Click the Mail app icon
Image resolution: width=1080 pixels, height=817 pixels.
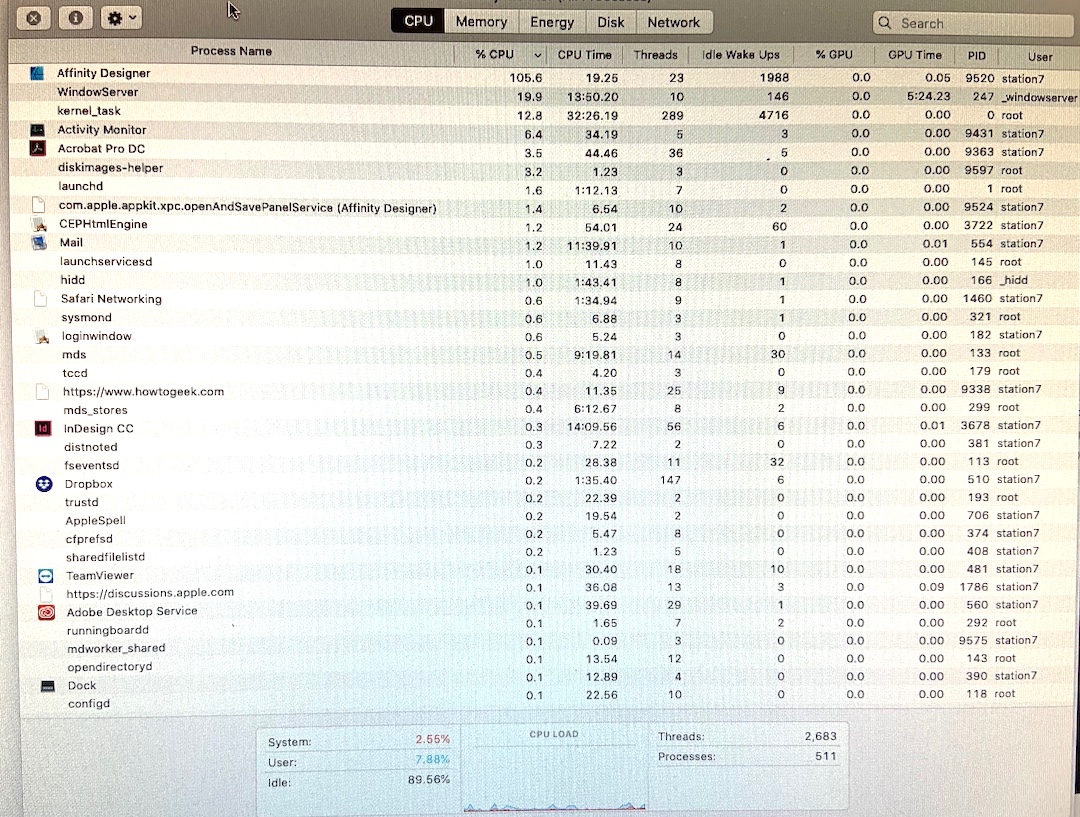[39, 242]
